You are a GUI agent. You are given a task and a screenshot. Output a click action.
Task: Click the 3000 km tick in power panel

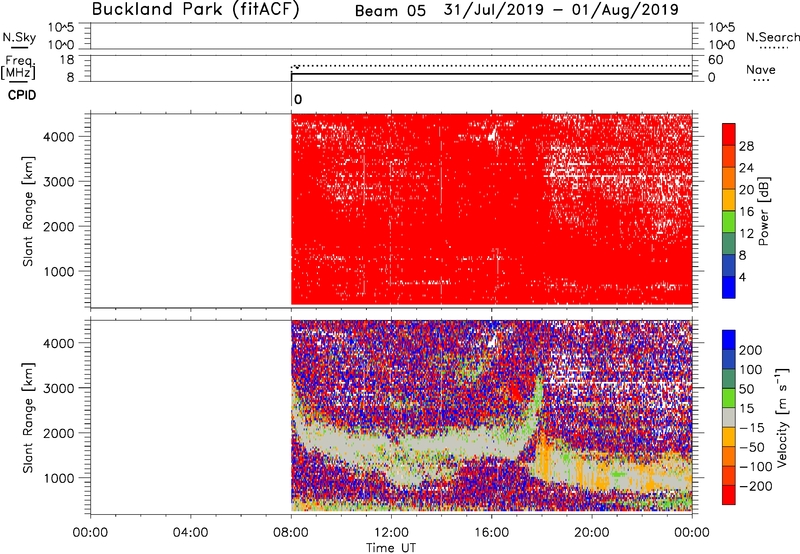(x=58, y=182)
